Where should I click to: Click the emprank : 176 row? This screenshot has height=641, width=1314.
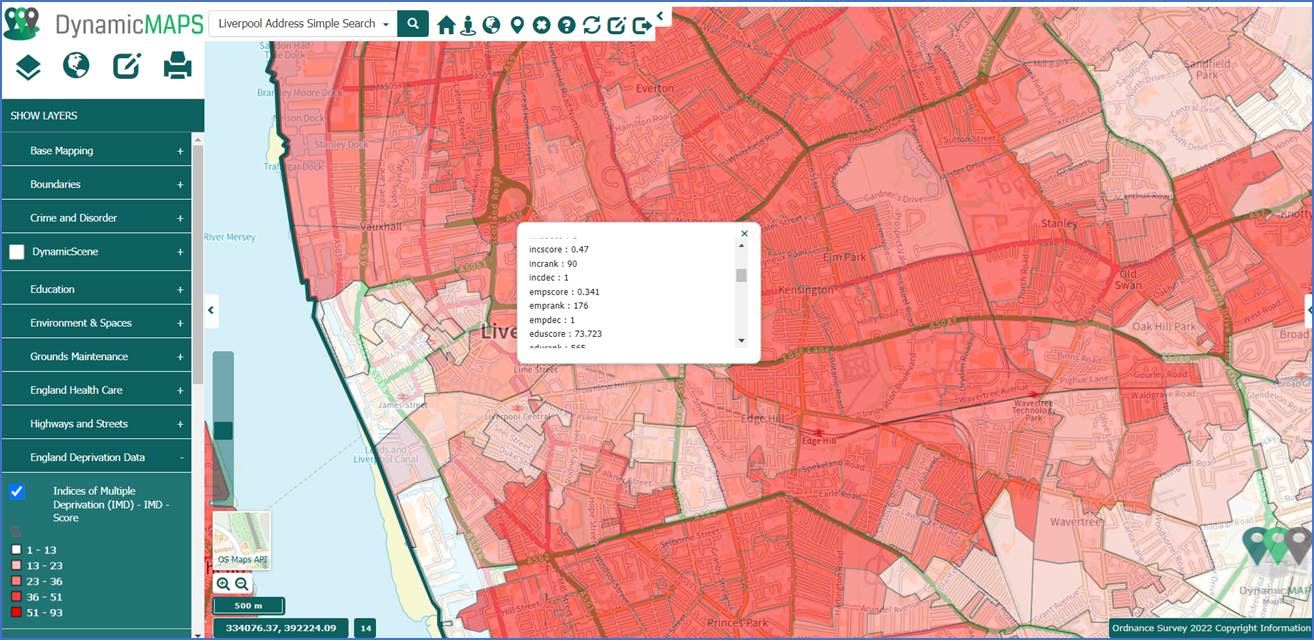click(558, 306)
